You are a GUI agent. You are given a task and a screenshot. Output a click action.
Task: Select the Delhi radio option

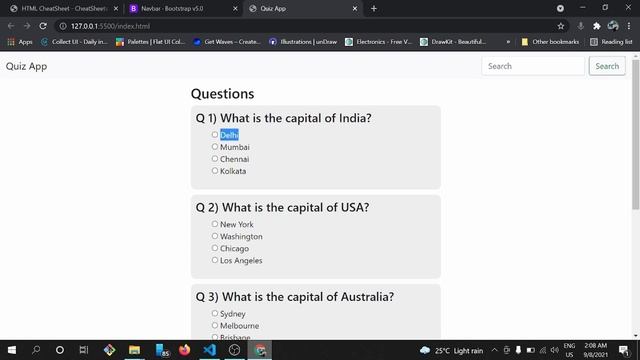point(215,134)
